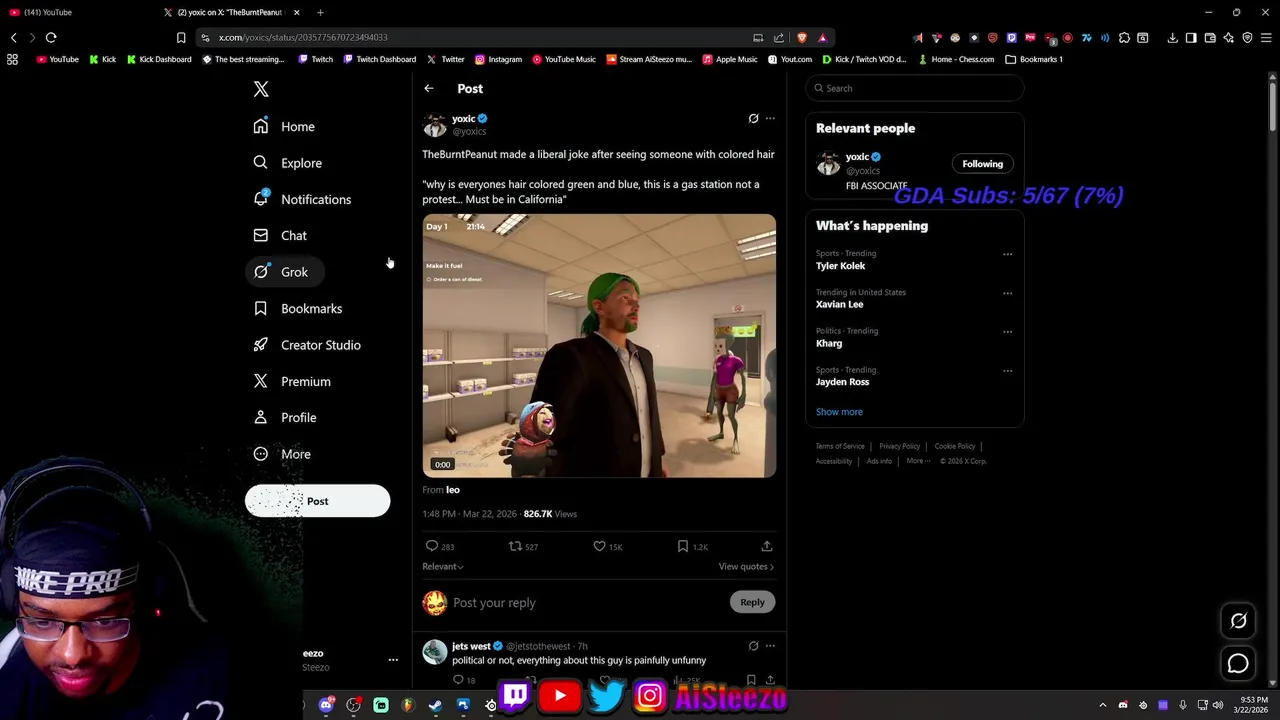The image size is (1280, 720).
Task: Open the Home - Chess.com bookmark
Action: coord(957,59)
